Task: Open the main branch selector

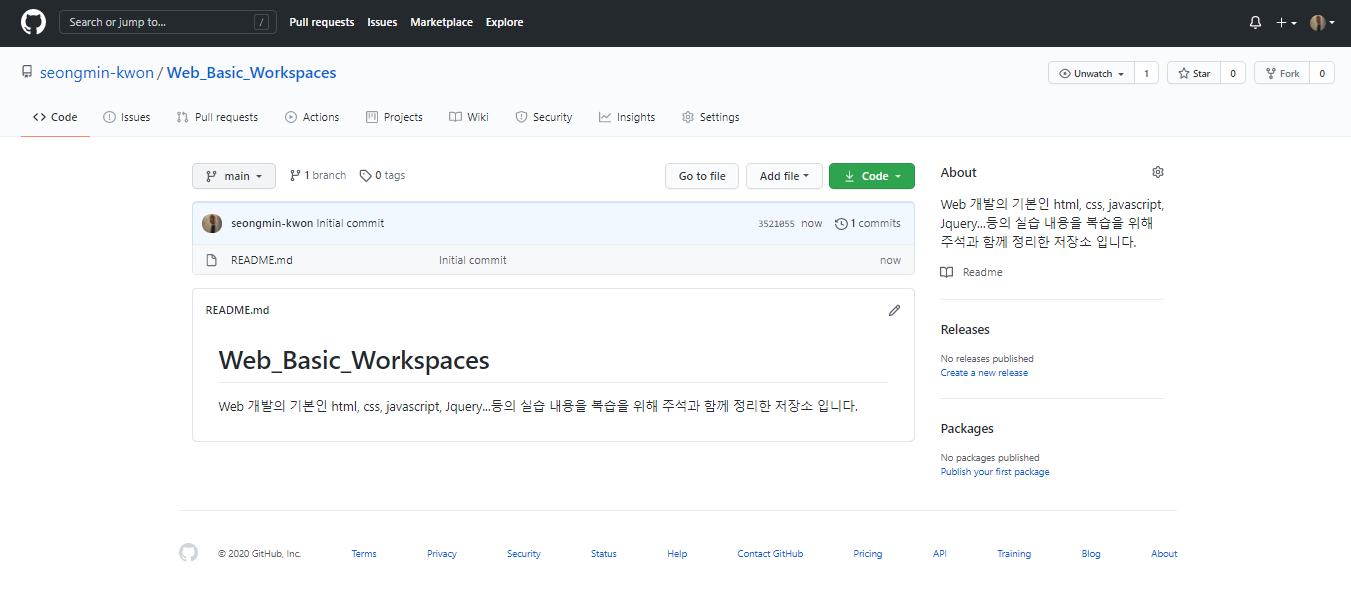Action: point(234,176)
